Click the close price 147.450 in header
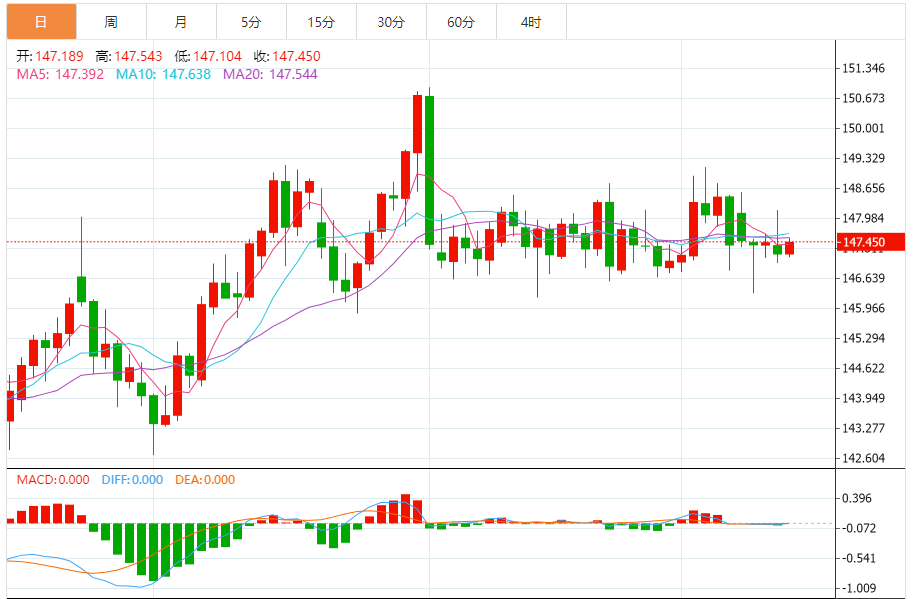913x599 pixels. [x=296, y=56]
